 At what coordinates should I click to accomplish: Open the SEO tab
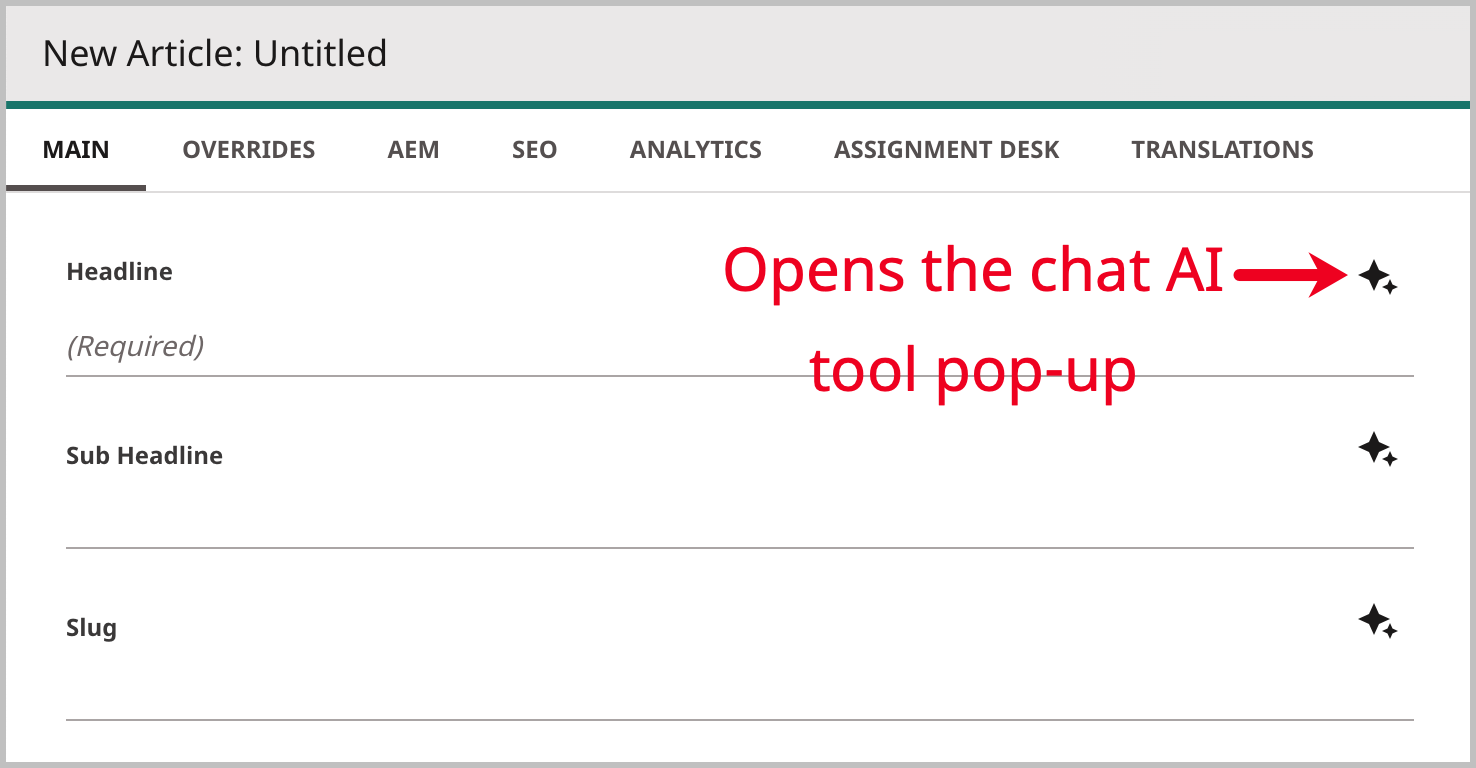tap(535, 150)
